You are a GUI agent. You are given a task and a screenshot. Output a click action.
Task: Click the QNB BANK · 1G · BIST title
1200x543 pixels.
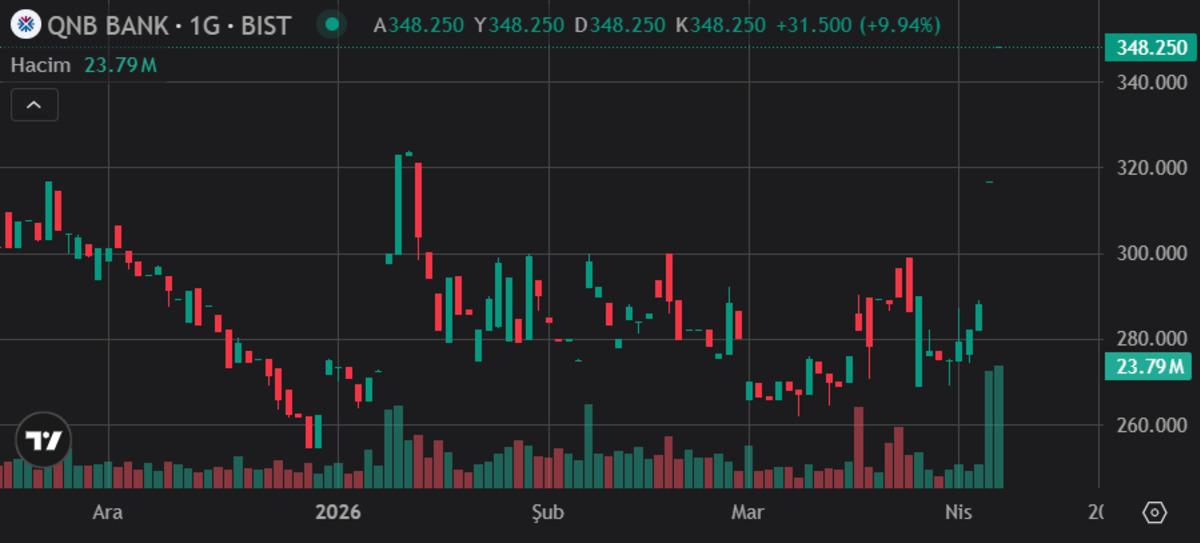coord(167,24)
